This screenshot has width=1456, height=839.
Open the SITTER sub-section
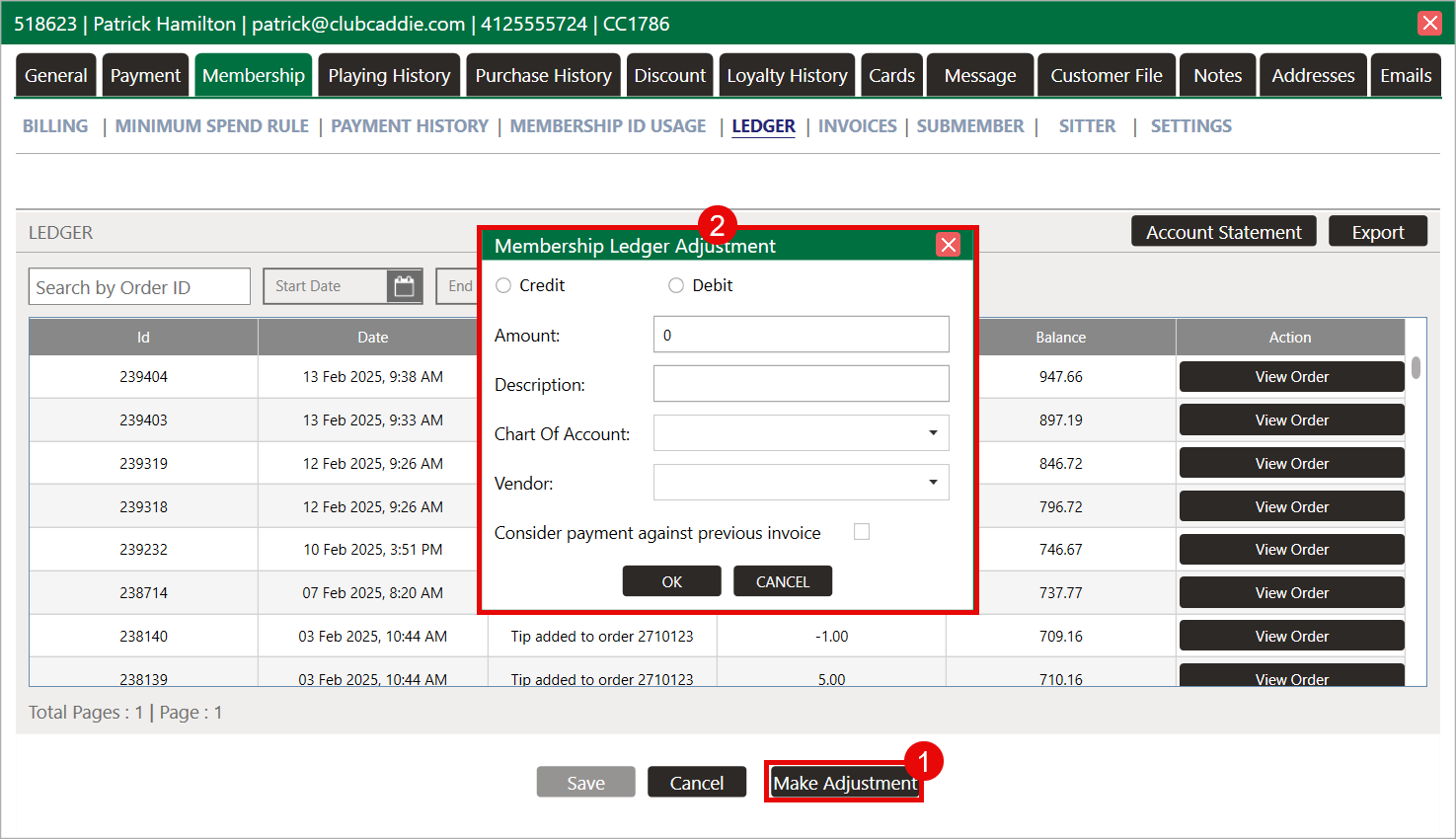point(1087,126)
